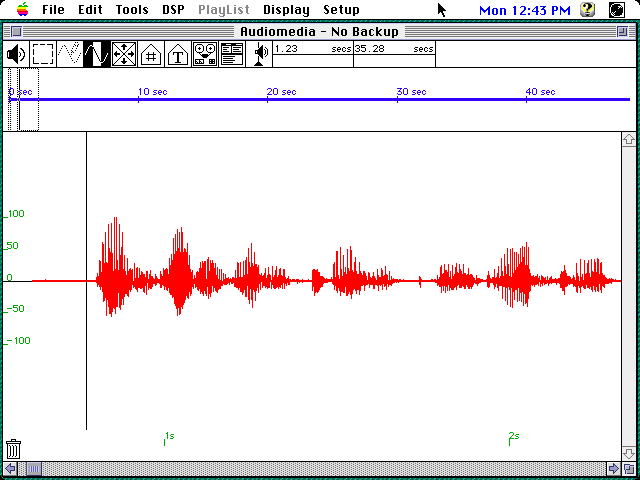This screenshot has height=480, width=640.
Task: Click the horizontal scrollbar left arrow
Action: coord(11,469)
